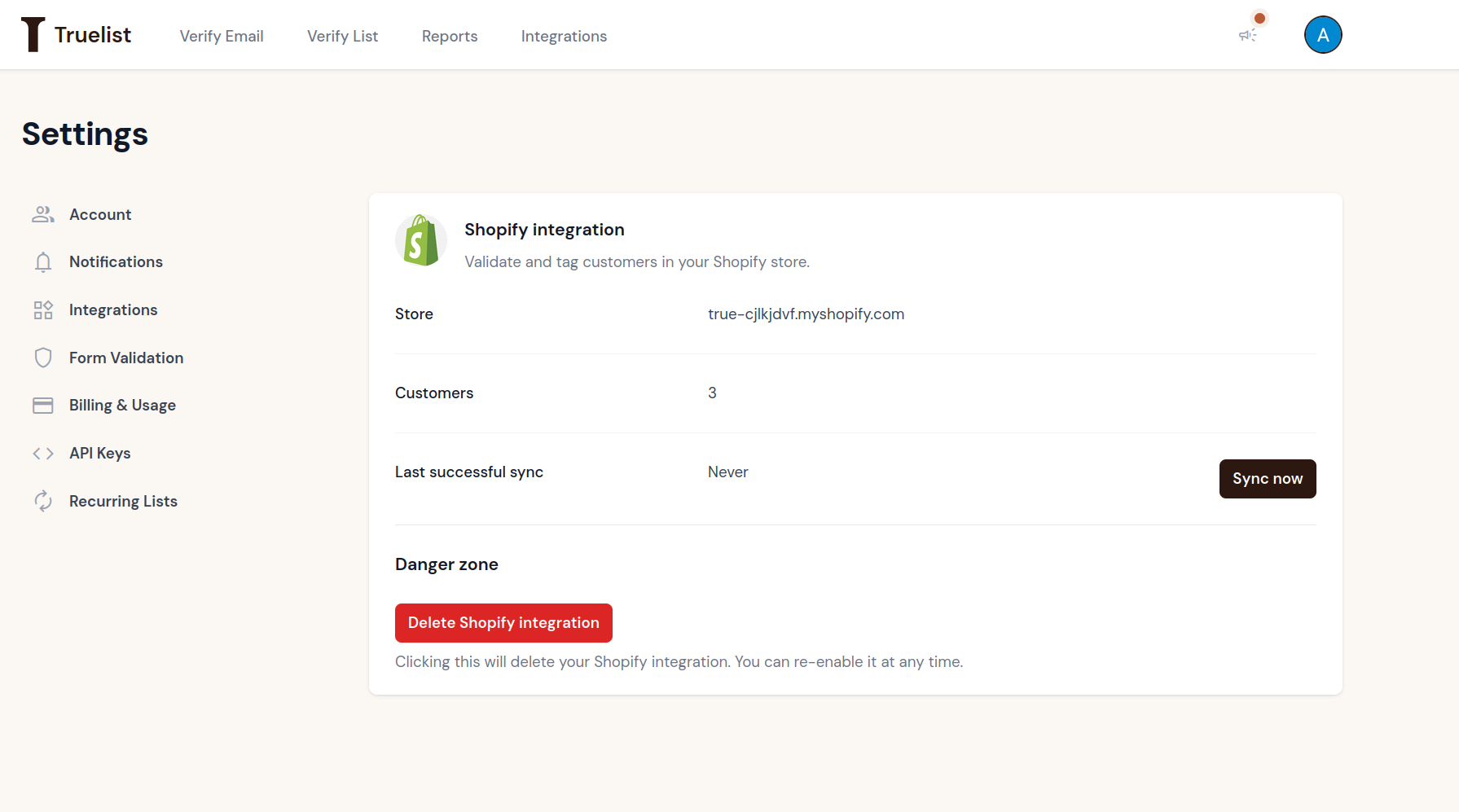The width and height of the screenshot is (1459, 812).
Task: Click the Never last sync value
Action: pyautogui.click(x=727, y=472)
